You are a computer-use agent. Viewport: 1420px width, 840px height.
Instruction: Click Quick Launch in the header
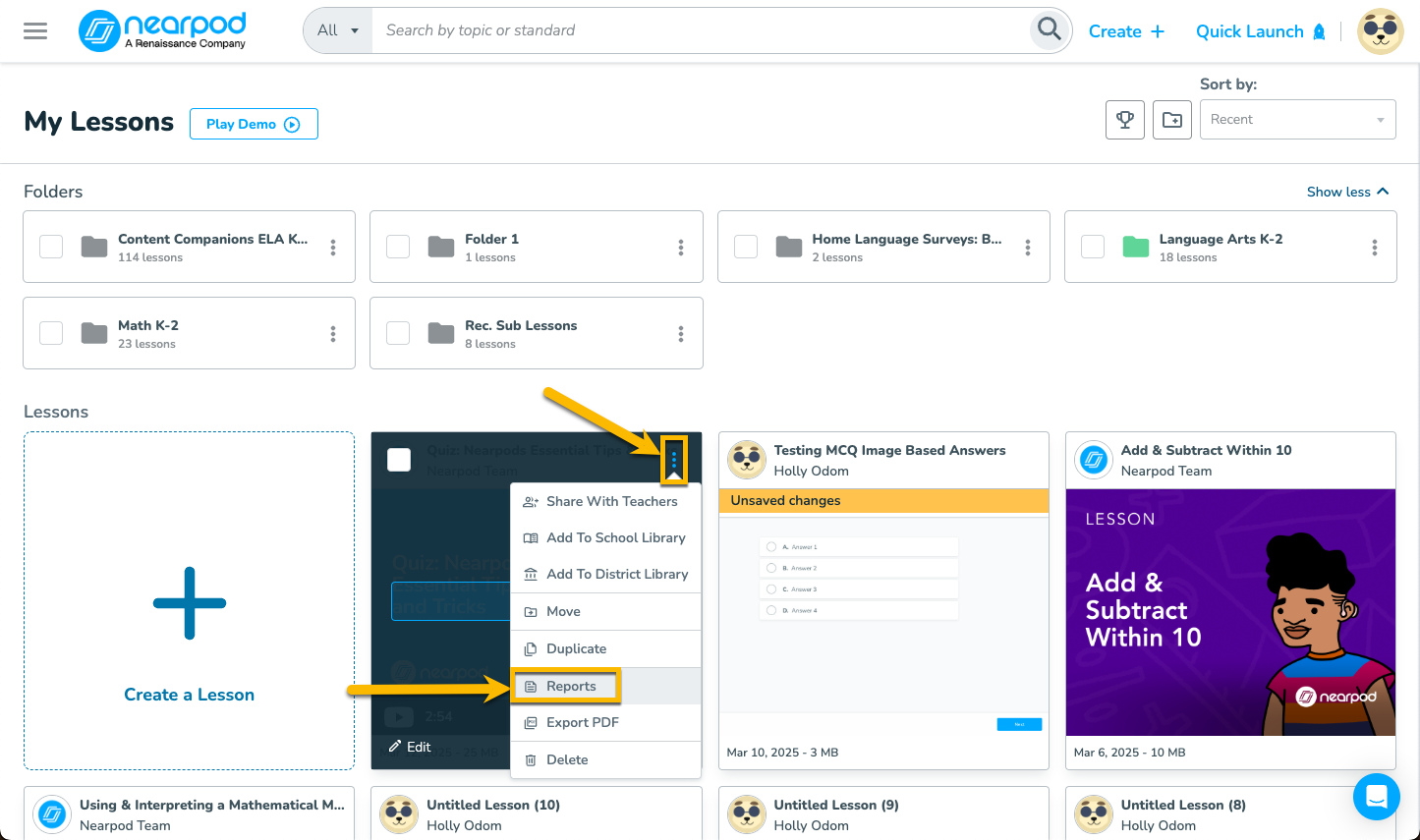(x=1261, y=31)
